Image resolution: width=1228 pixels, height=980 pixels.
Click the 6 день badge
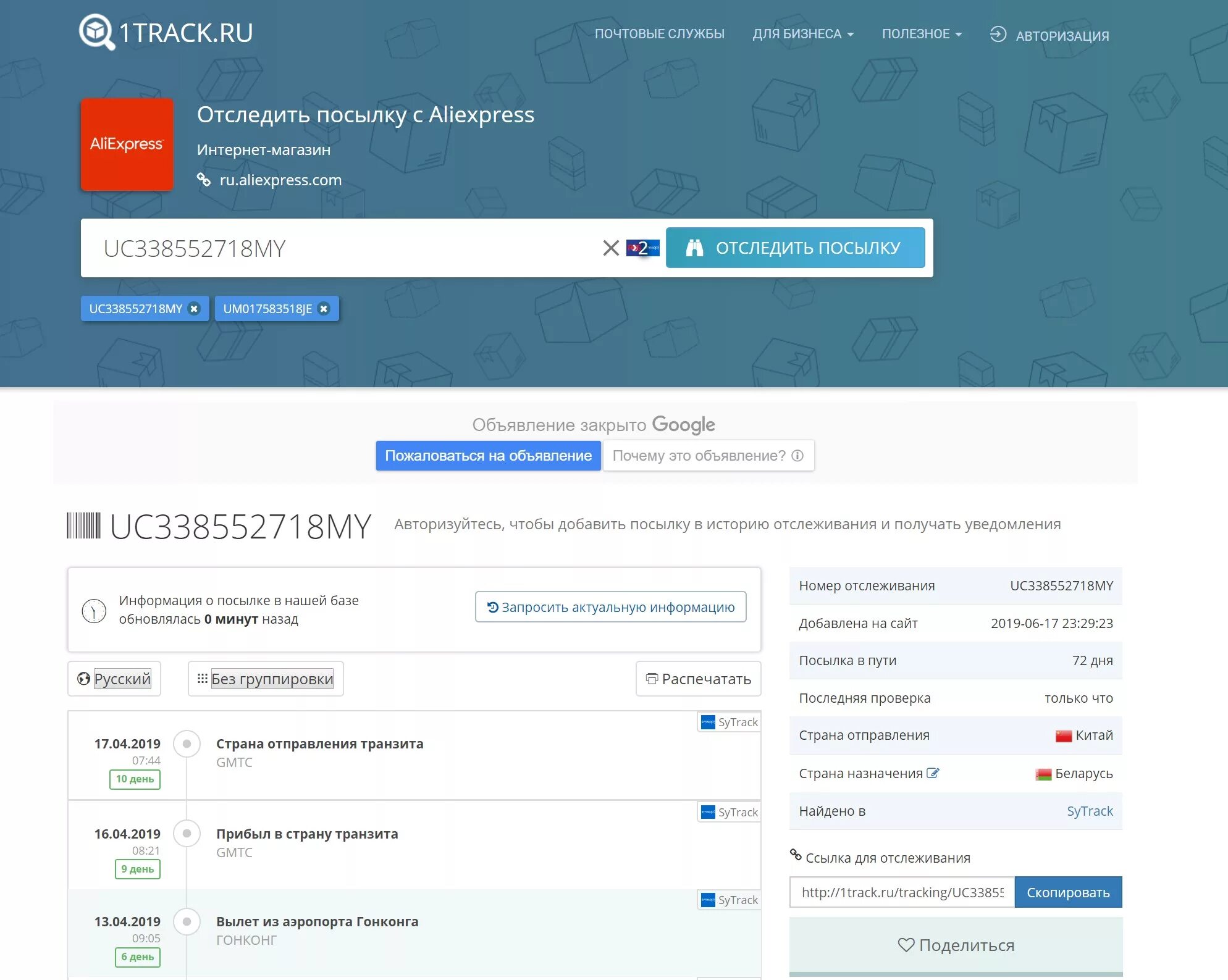(138, 957)
